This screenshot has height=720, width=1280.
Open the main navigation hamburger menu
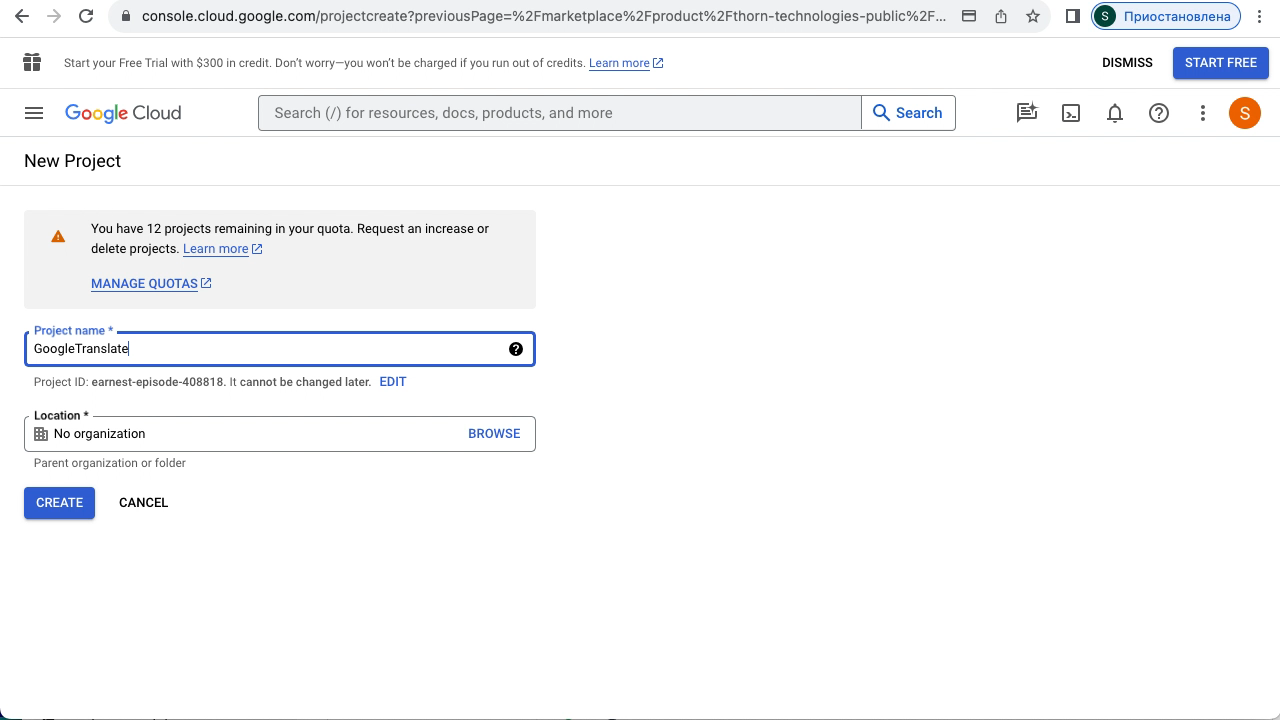click(34, 113)
